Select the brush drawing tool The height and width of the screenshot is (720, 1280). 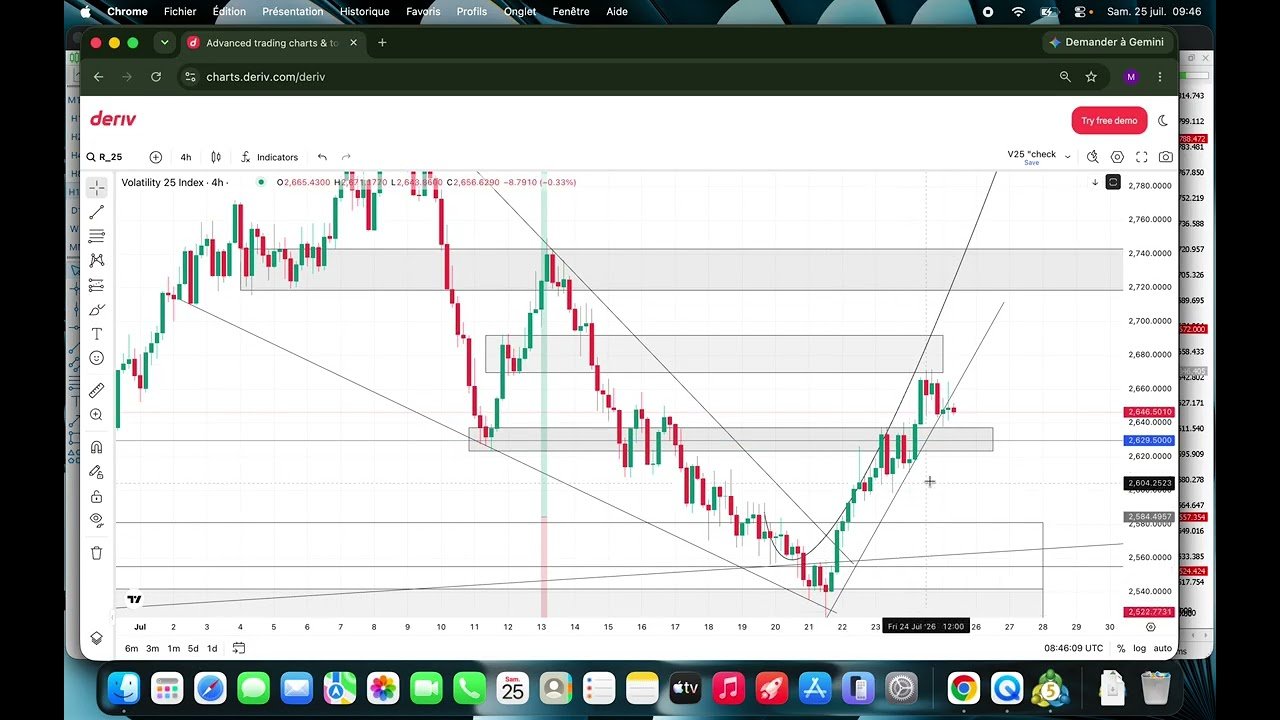(x=97, y=310)
